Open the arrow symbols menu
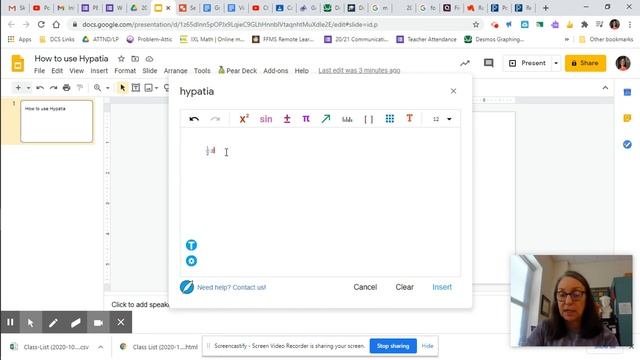 click(326, 119)
